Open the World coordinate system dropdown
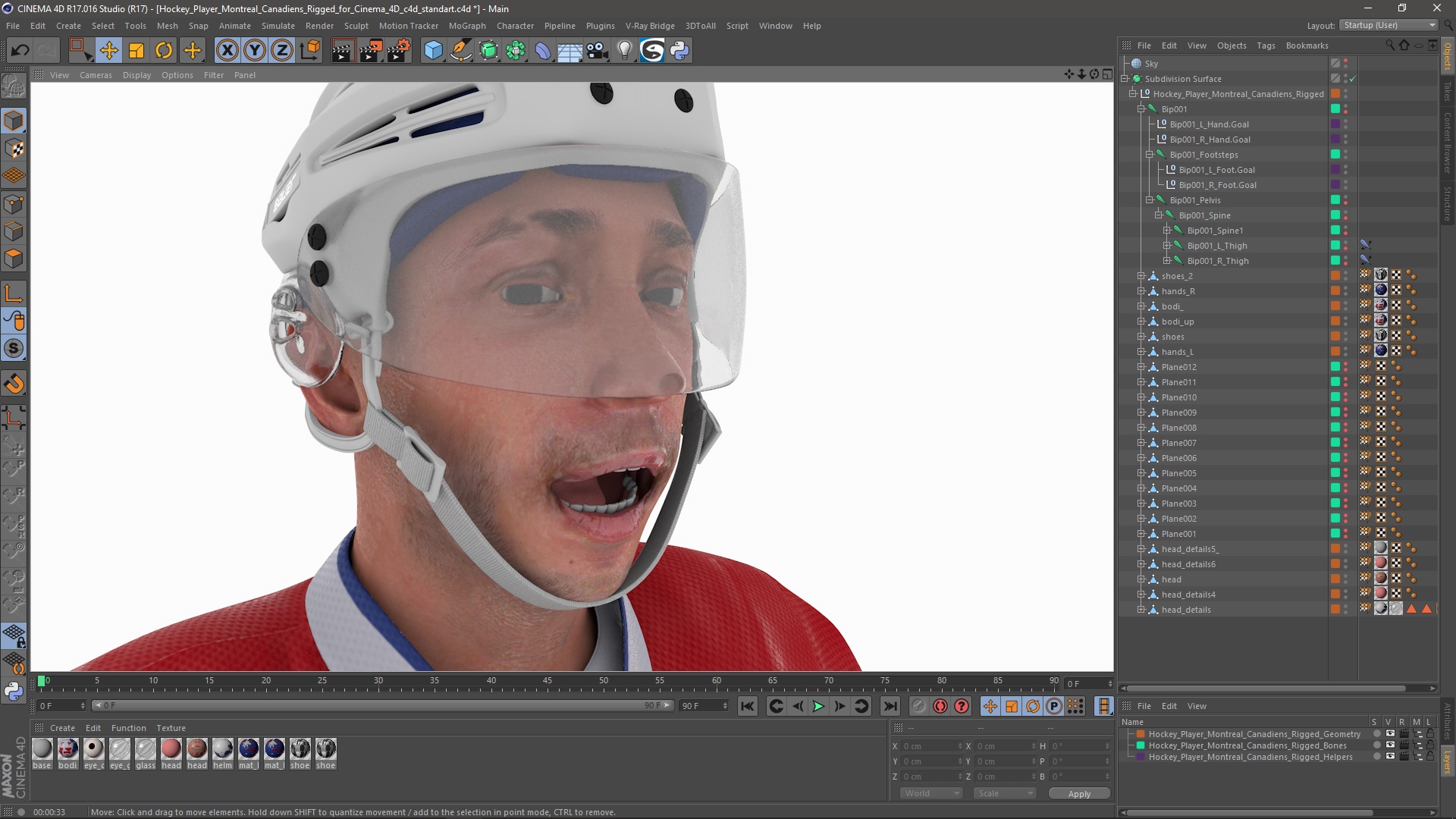Viewport: 1456px width, 819px height. tap(931, 793)
